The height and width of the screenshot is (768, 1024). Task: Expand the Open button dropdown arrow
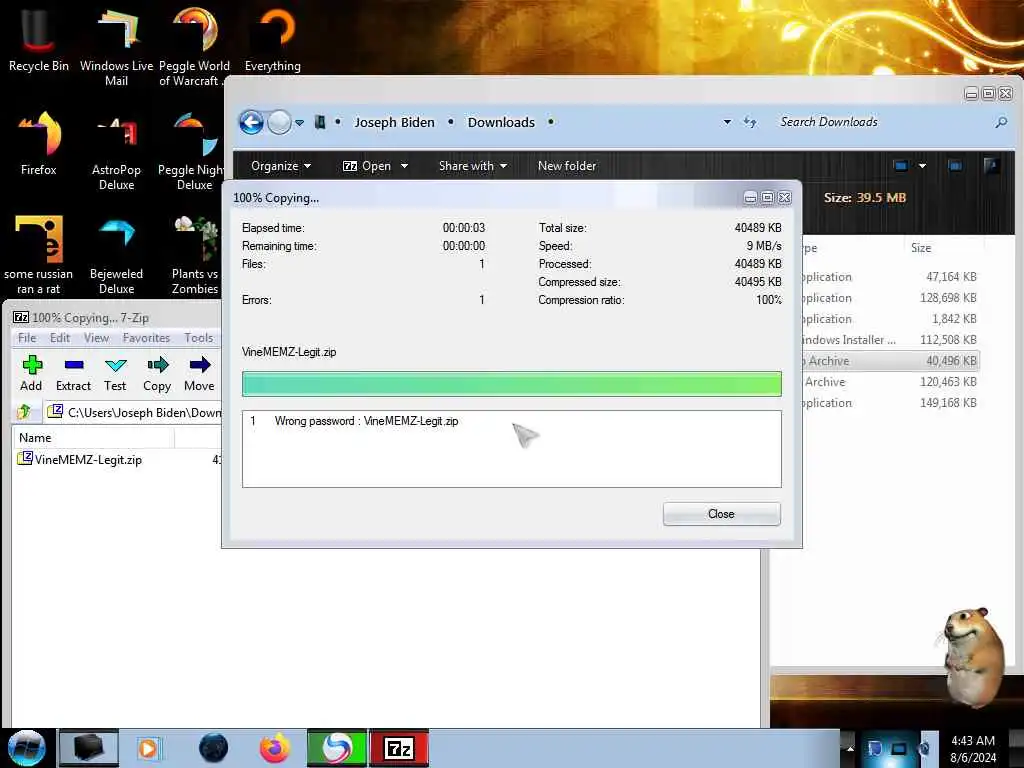(x=404, y=166)
